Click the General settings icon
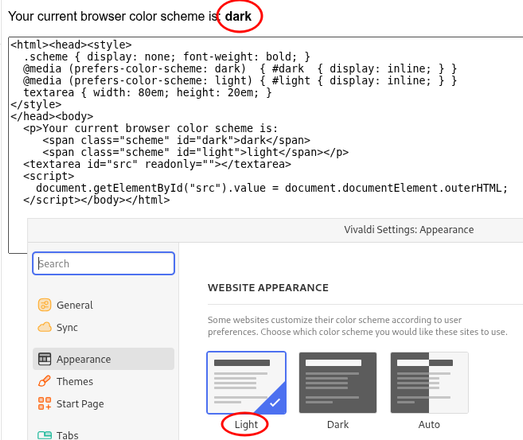The image size is (523, 440). click(44, 305)
